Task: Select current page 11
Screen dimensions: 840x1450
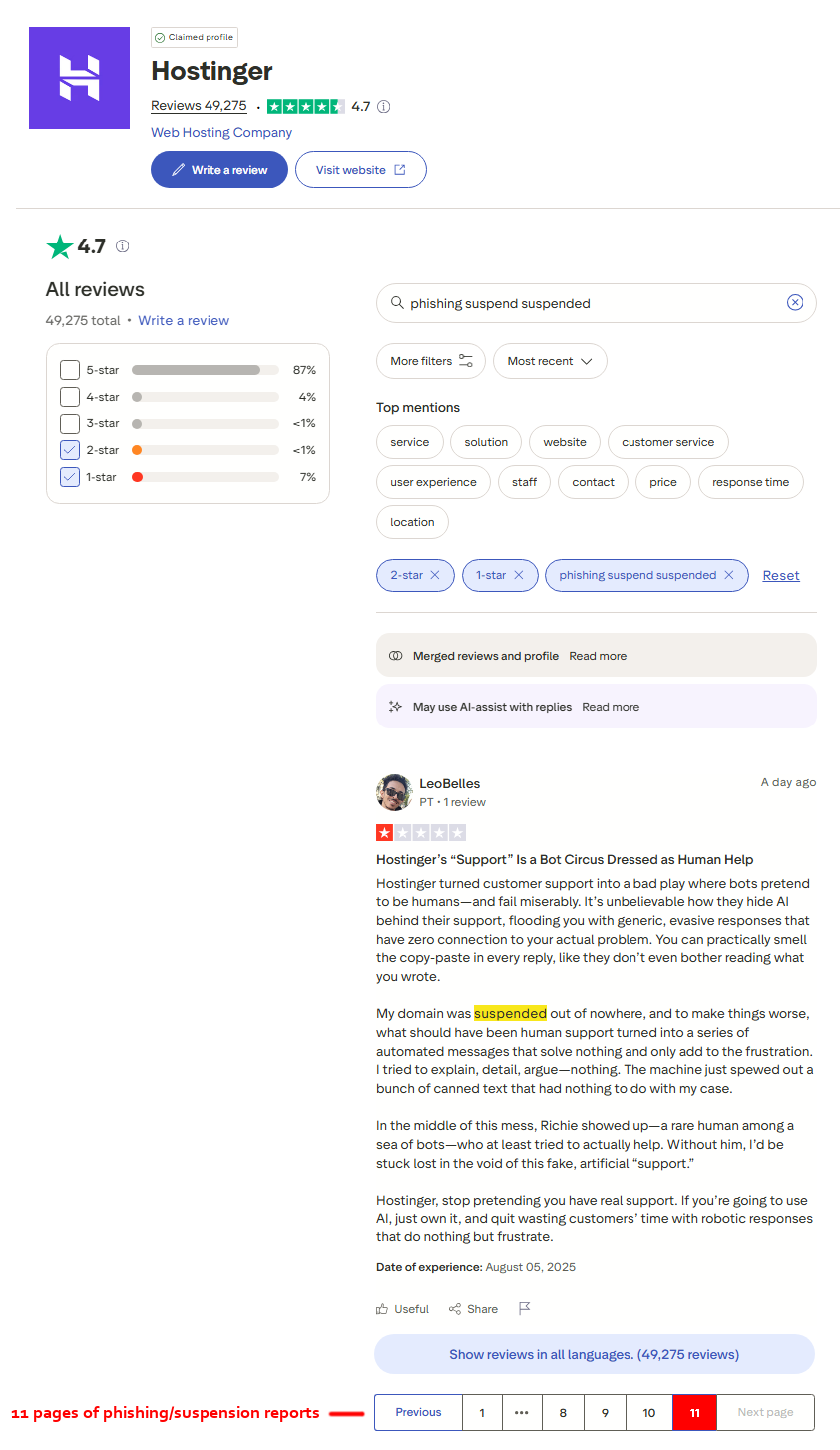Action: pos(695,1412)
